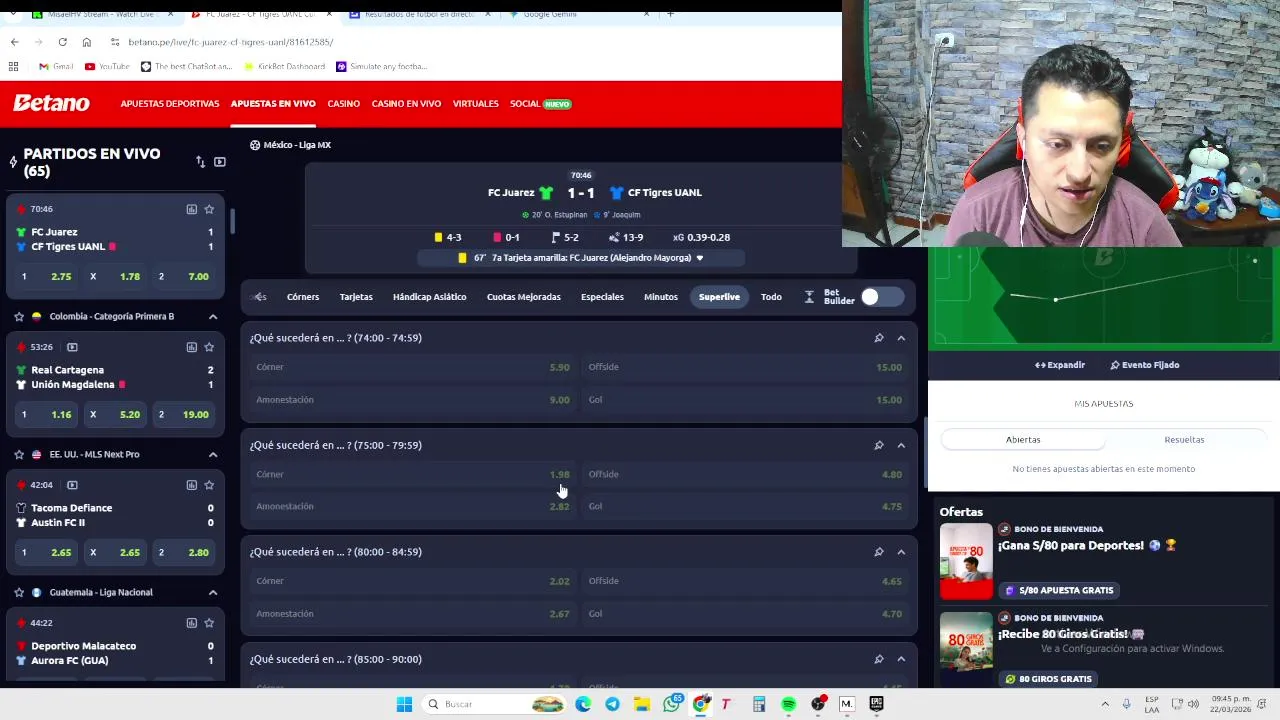Pin the 75:00 - 79:59 market

pyautogui.click(x=879, y=445)
